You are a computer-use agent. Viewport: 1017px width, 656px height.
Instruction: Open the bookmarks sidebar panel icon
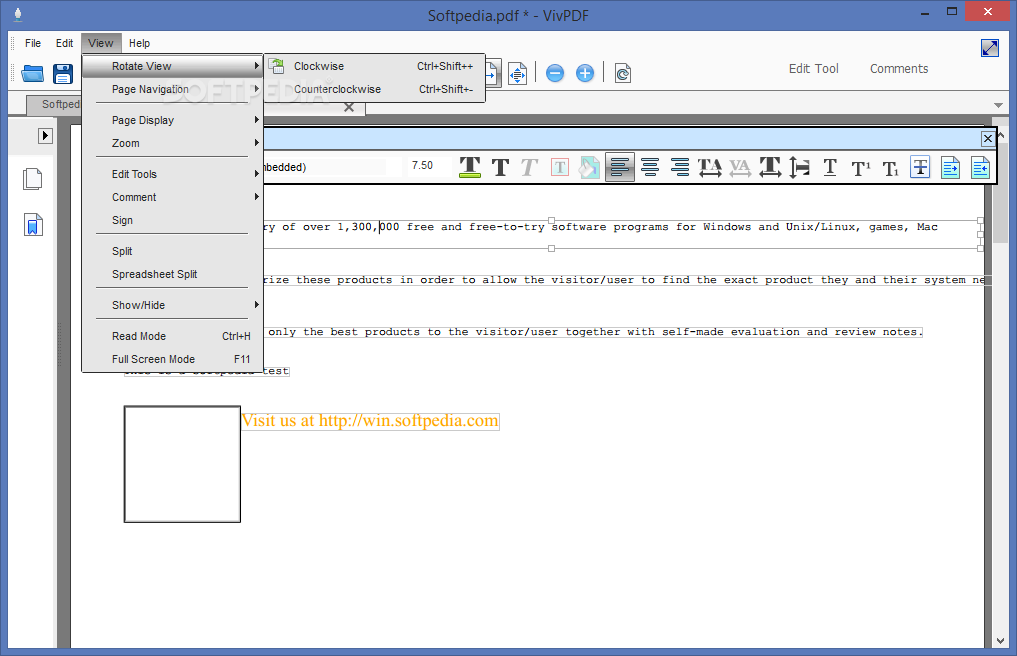[32, 225]
